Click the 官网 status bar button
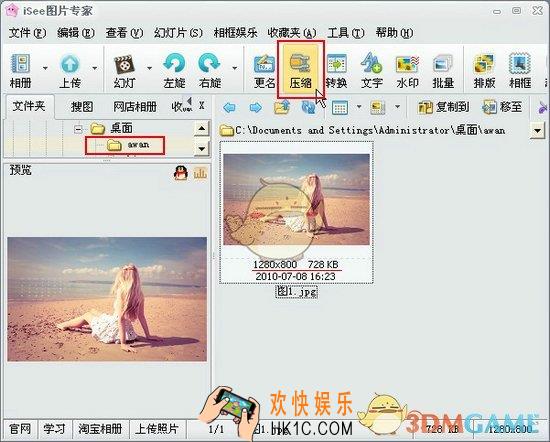550x442 pixels. [x=20, y=429]
